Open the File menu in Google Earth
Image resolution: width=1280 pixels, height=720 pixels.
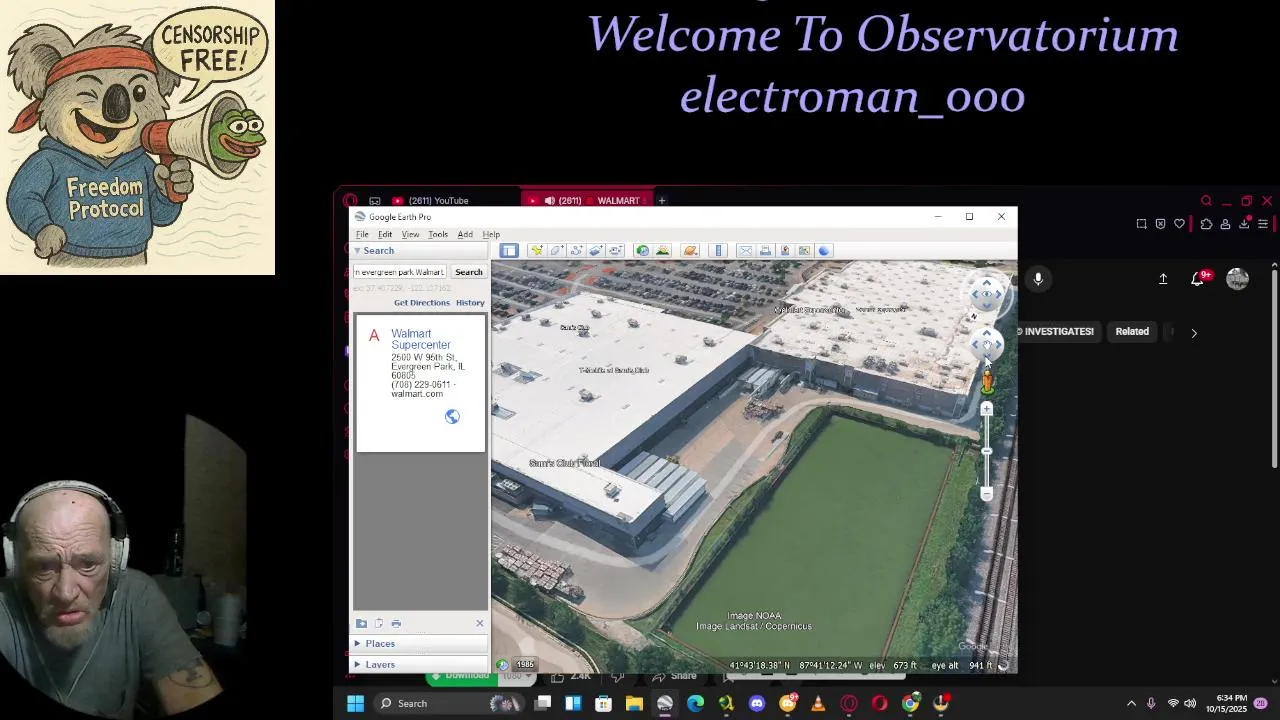click(362, 234)
